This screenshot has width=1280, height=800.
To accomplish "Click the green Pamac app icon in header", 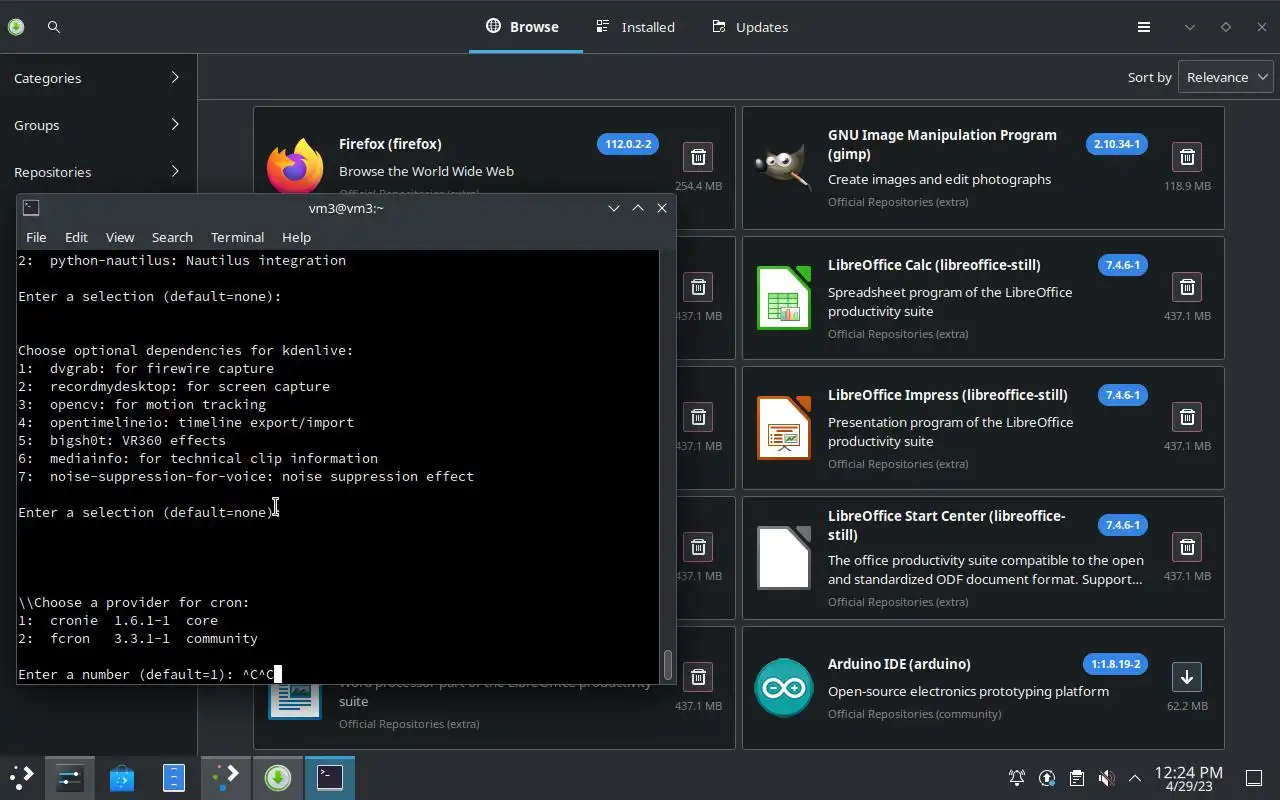I will click(x=16, y=27).
